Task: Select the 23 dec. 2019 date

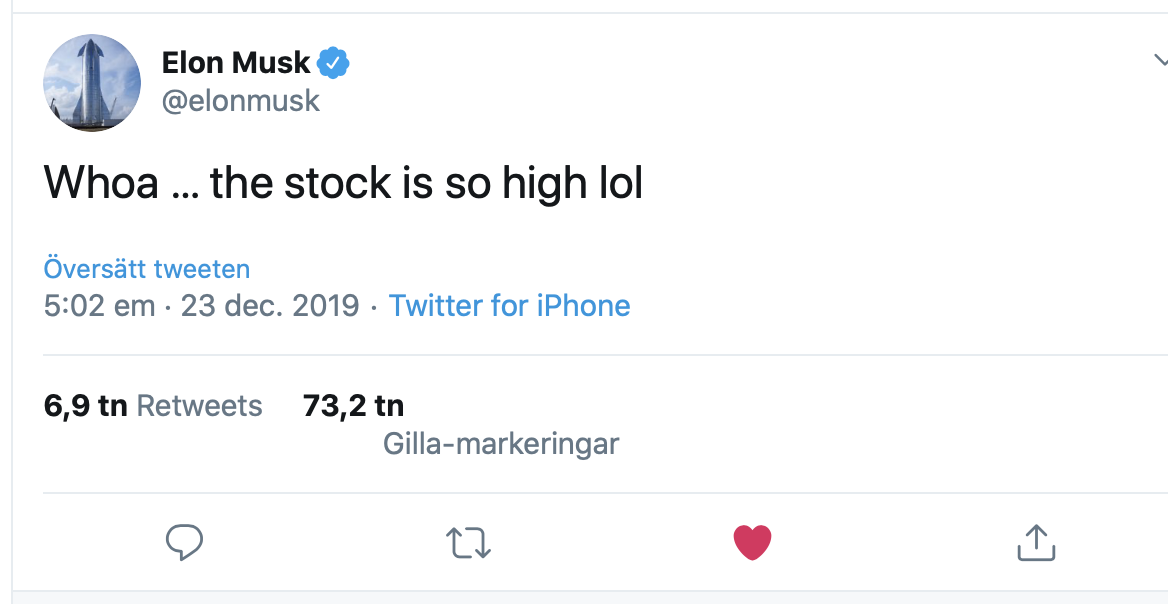Action: [270, 306]
